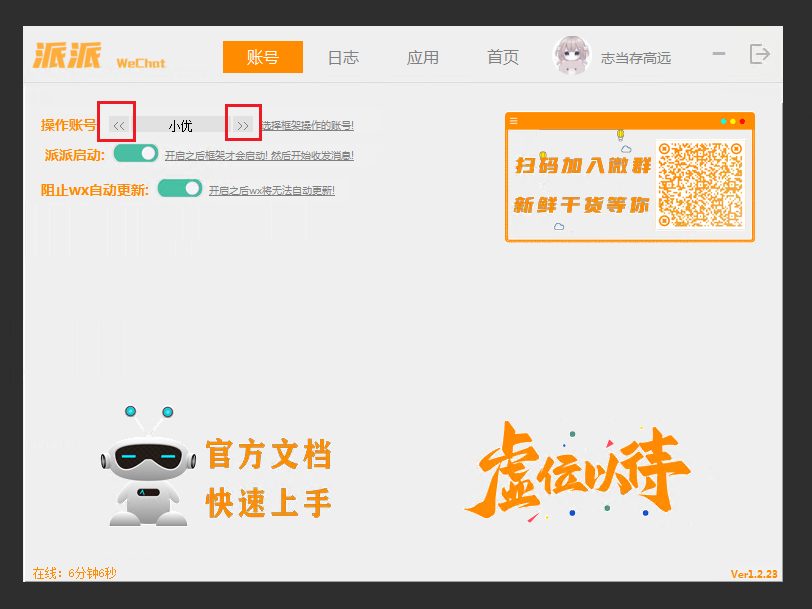Click the hamburger menu icon on banner
Screen dimensions: 812x609
[514, 121]
